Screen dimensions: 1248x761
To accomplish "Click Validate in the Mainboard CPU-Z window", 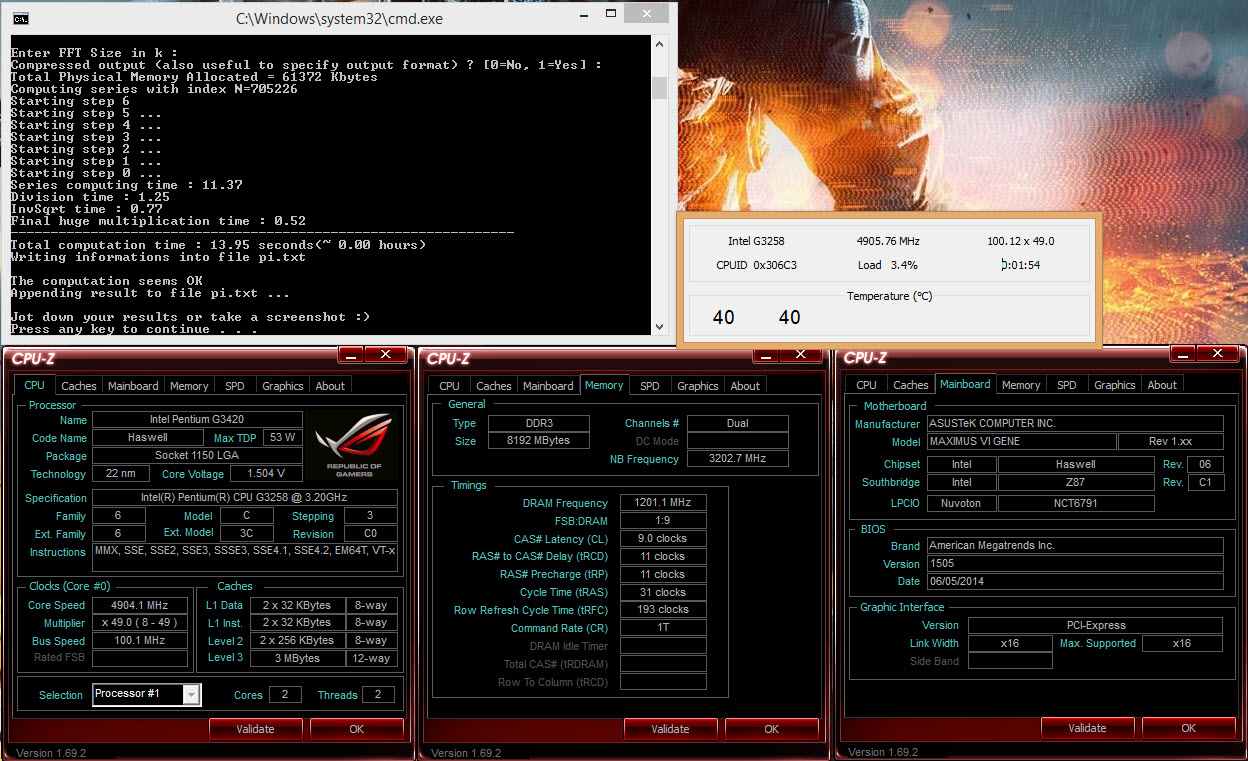I will point(1087,728).
